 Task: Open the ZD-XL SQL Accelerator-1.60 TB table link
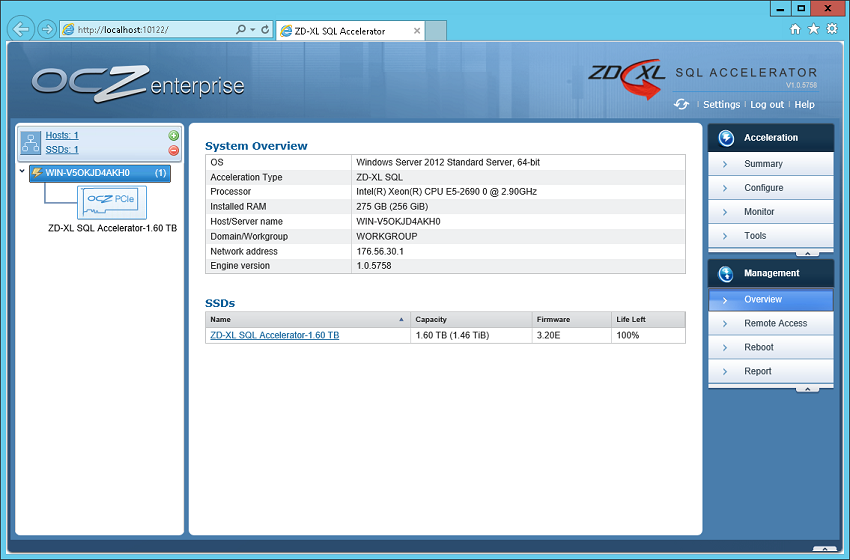click(274, 335)
